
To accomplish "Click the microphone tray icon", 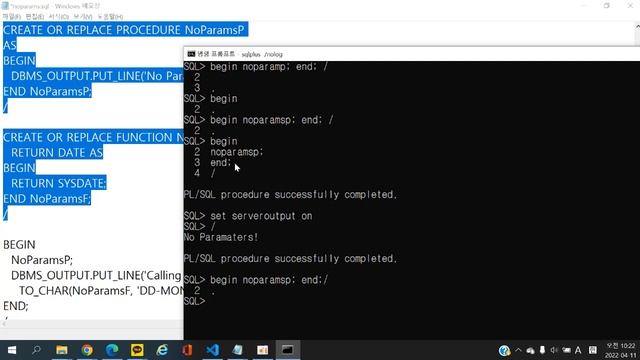I will pyautogui.click(x=542, y=350).
